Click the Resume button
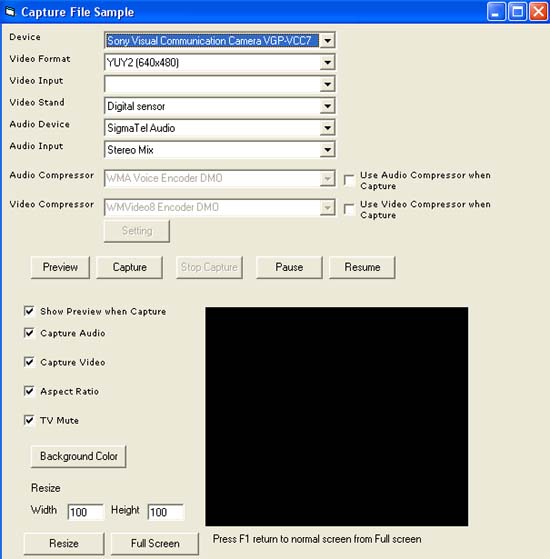550x559 pixels. [x=362, y=267]
